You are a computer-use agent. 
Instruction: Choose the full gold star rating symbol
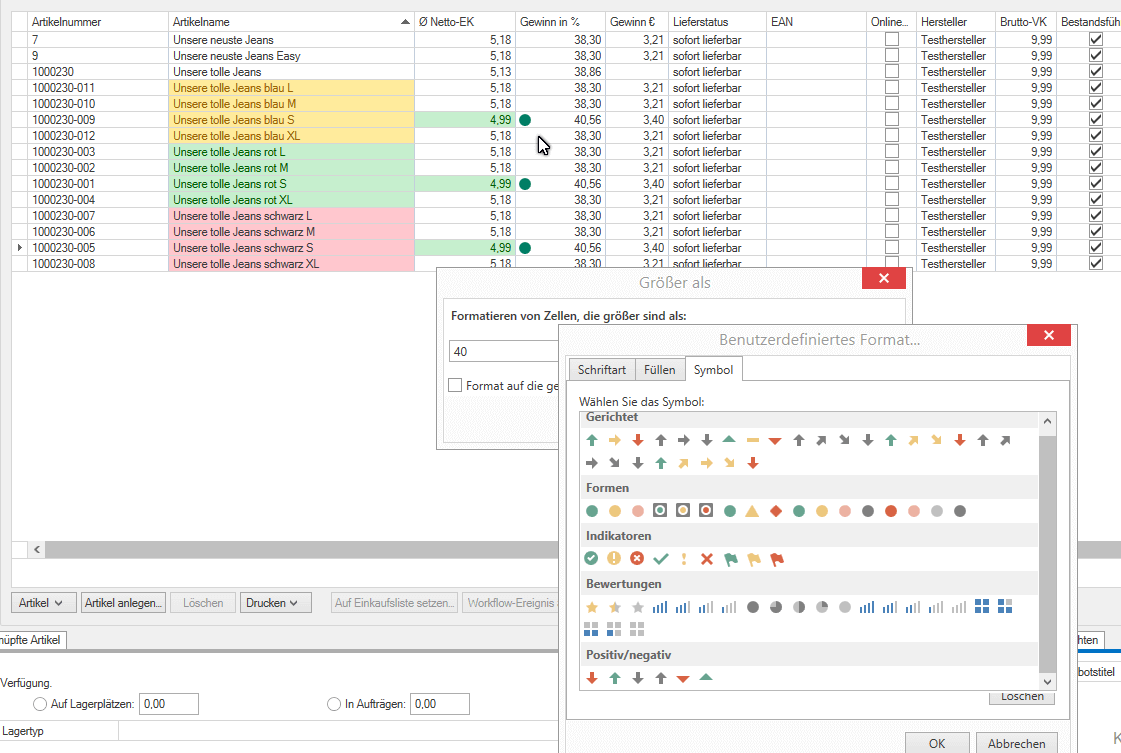(592, 607)
